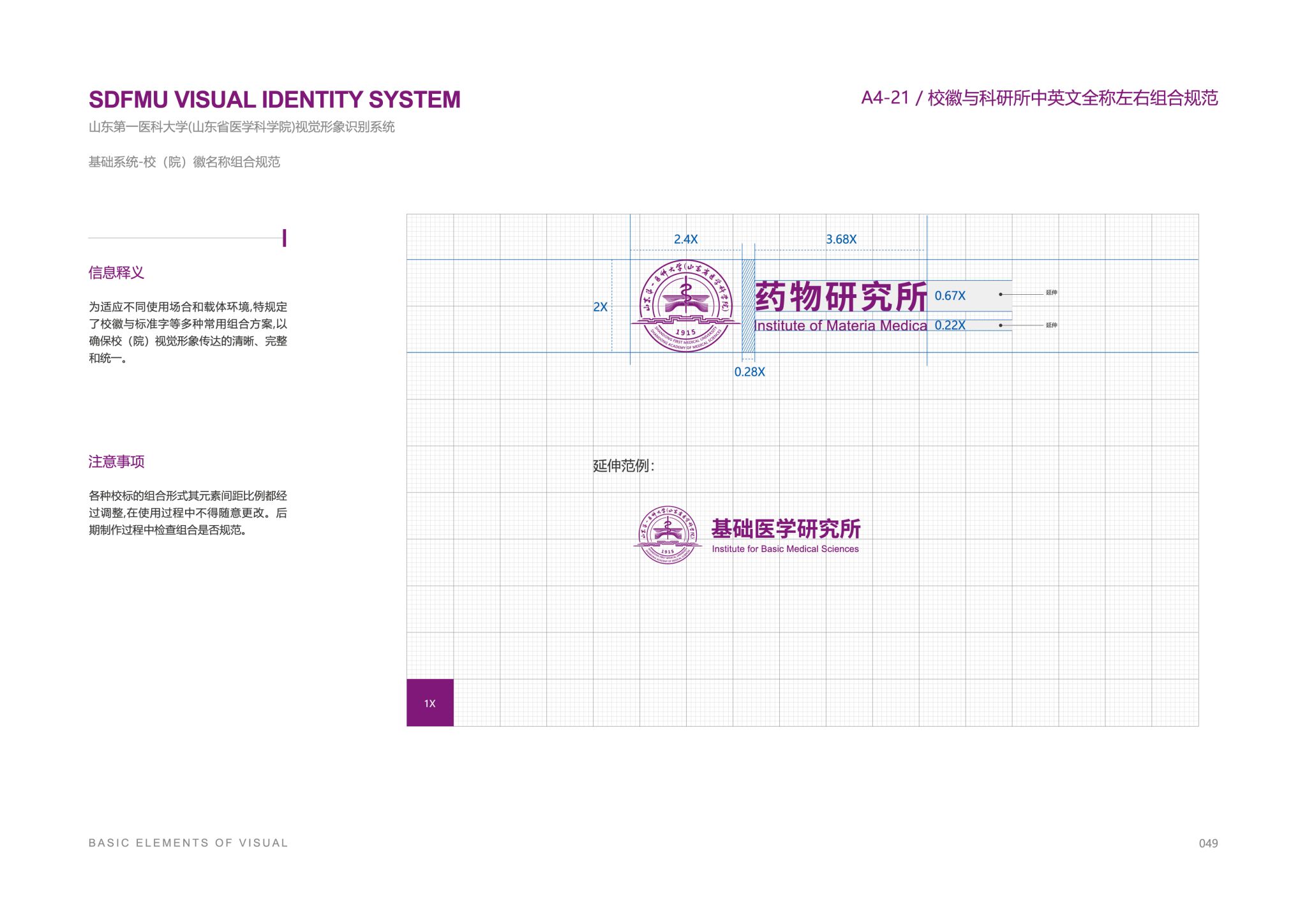Click the 药物研究所 Chinese title text
The height and width of the screenshot is (924, 1307).
tap(840, 297)
